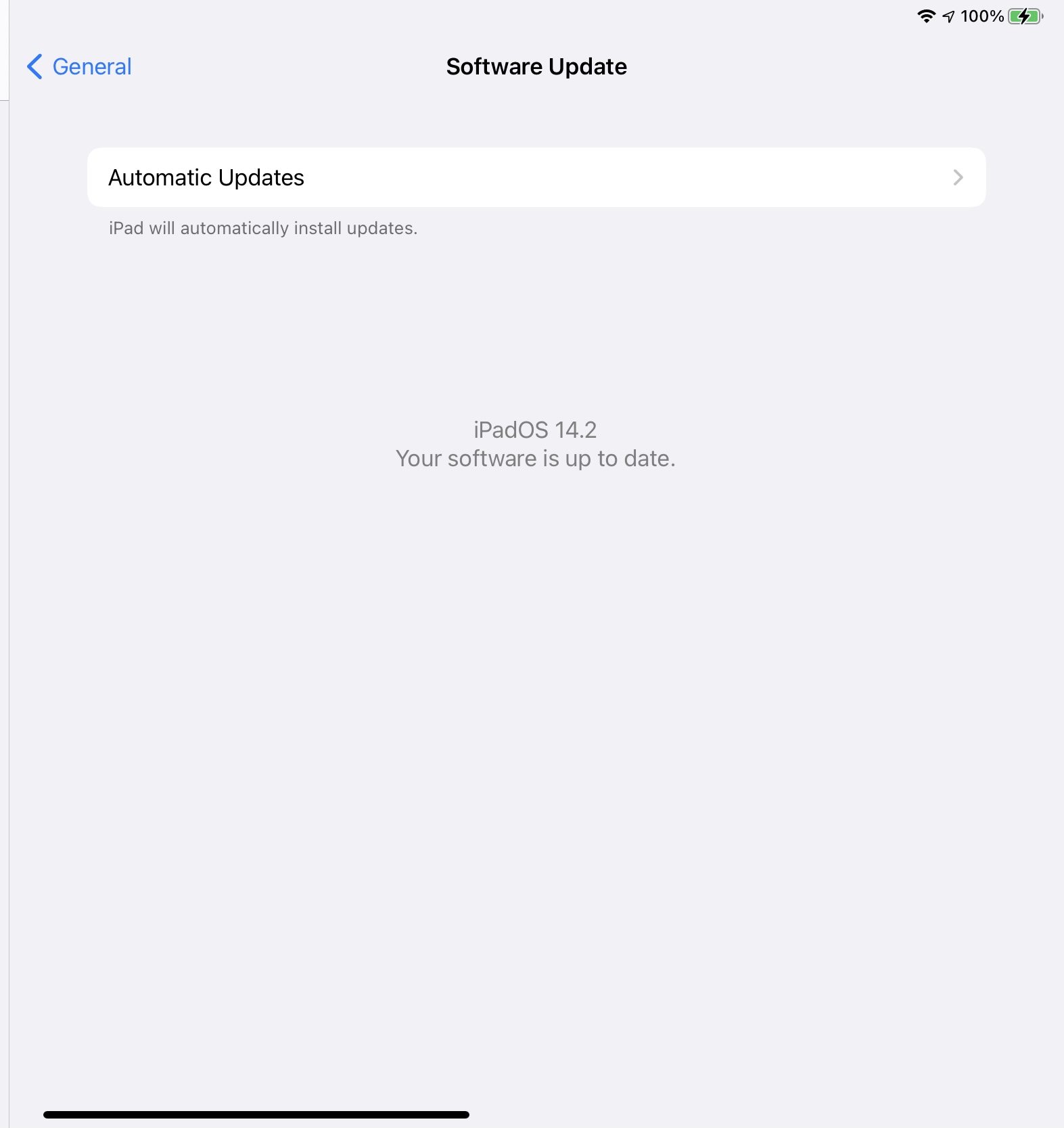Tap the black home indicator bar
This screenshot has height=1128, width=1064.
click(256, 1114)
